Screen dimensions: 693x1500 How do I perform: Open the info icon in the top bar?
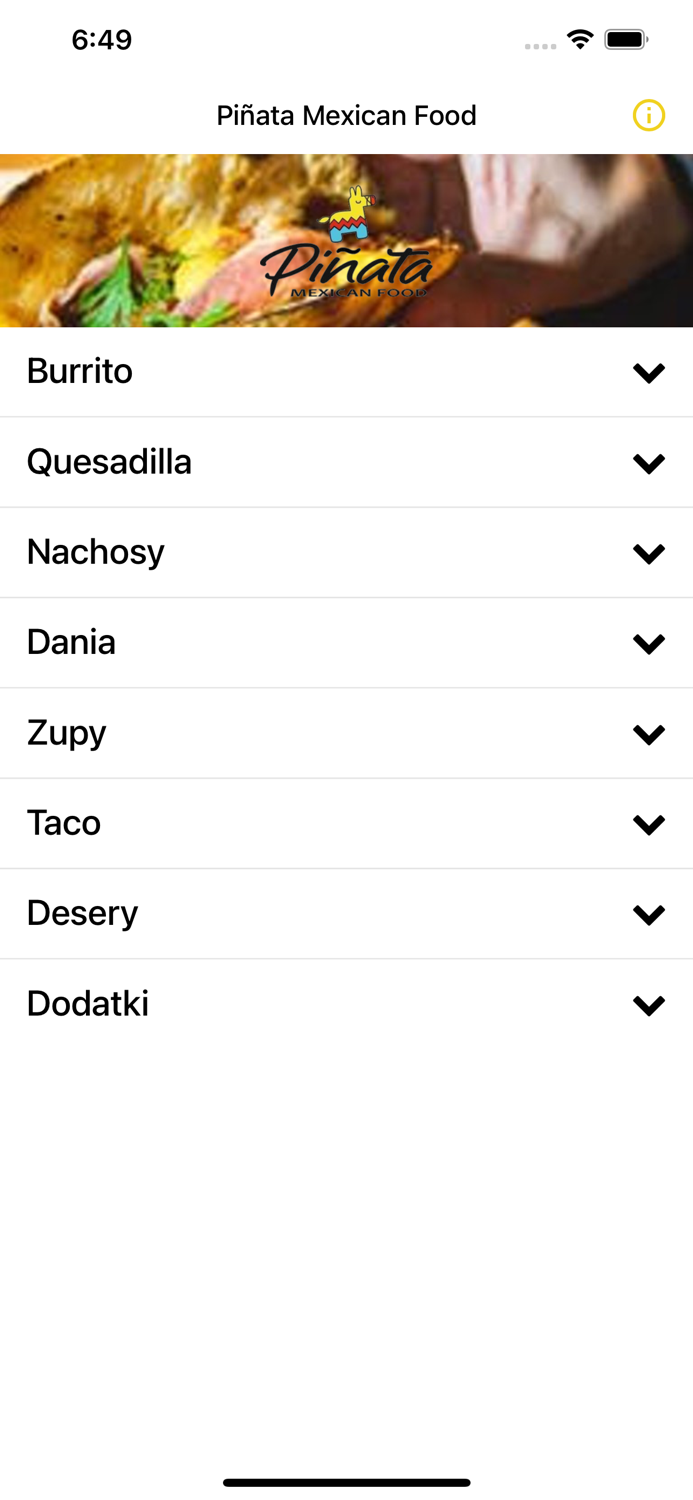648,115
